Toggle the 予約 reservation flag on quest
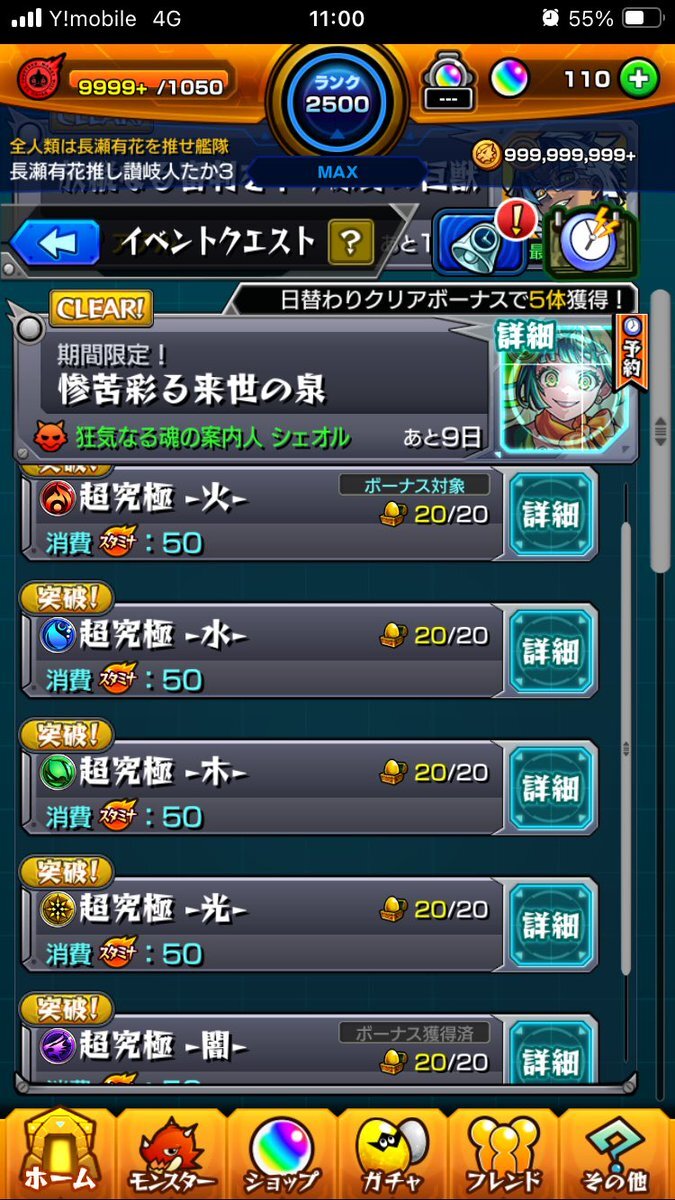The image size is (675, 1200). point(632,352)
